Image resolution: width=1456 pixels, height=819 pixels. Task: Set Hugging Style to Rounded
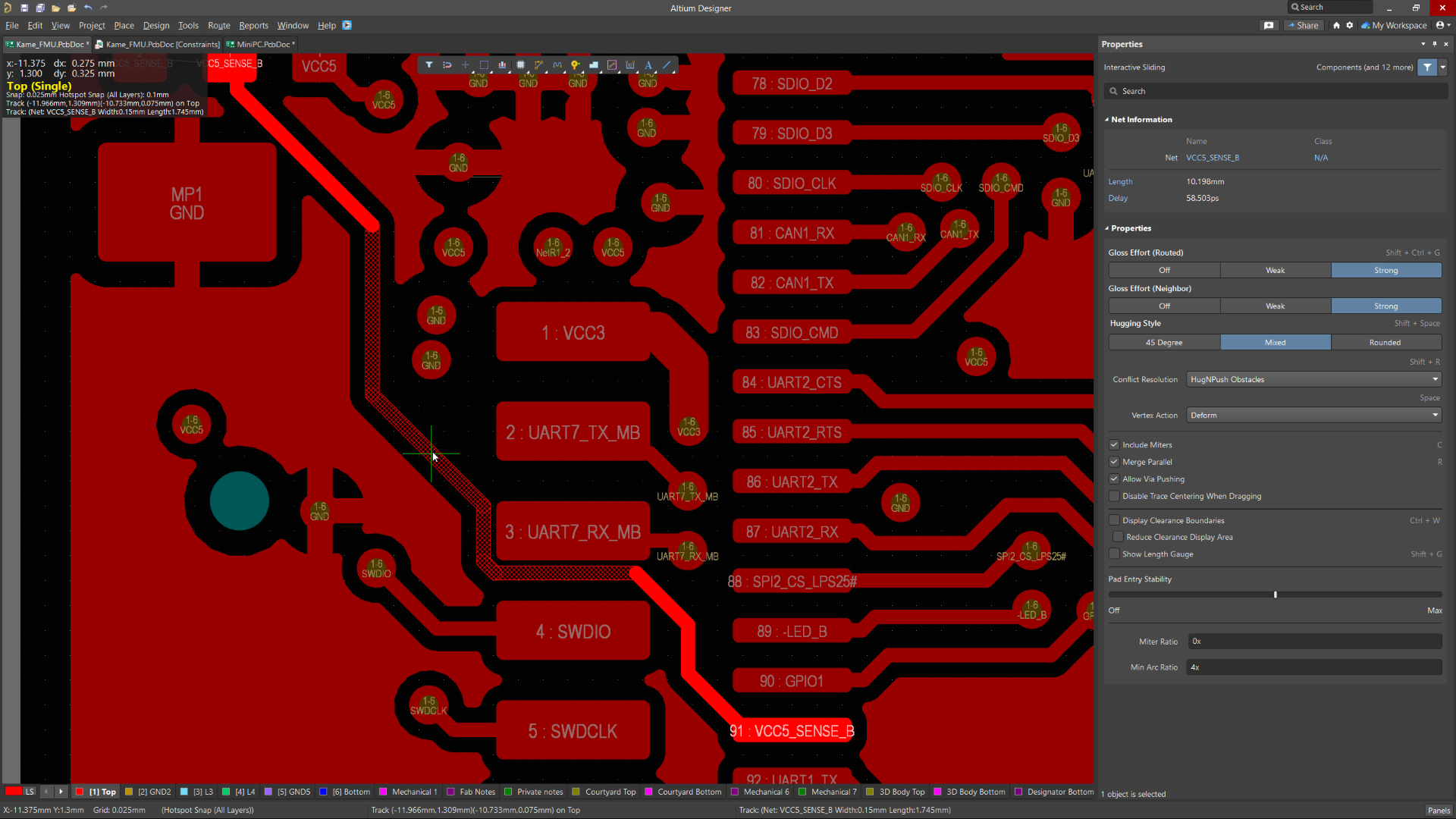pyautogui.click(x=1385, y=343)
